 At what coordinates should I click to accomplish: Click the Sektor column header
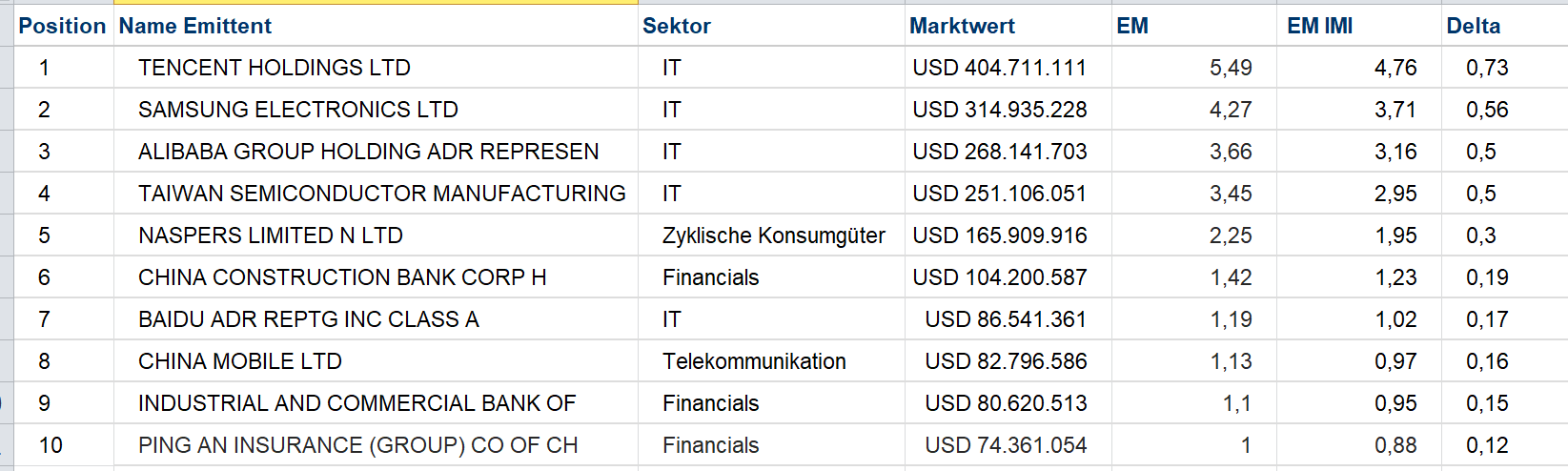(677, 26)
